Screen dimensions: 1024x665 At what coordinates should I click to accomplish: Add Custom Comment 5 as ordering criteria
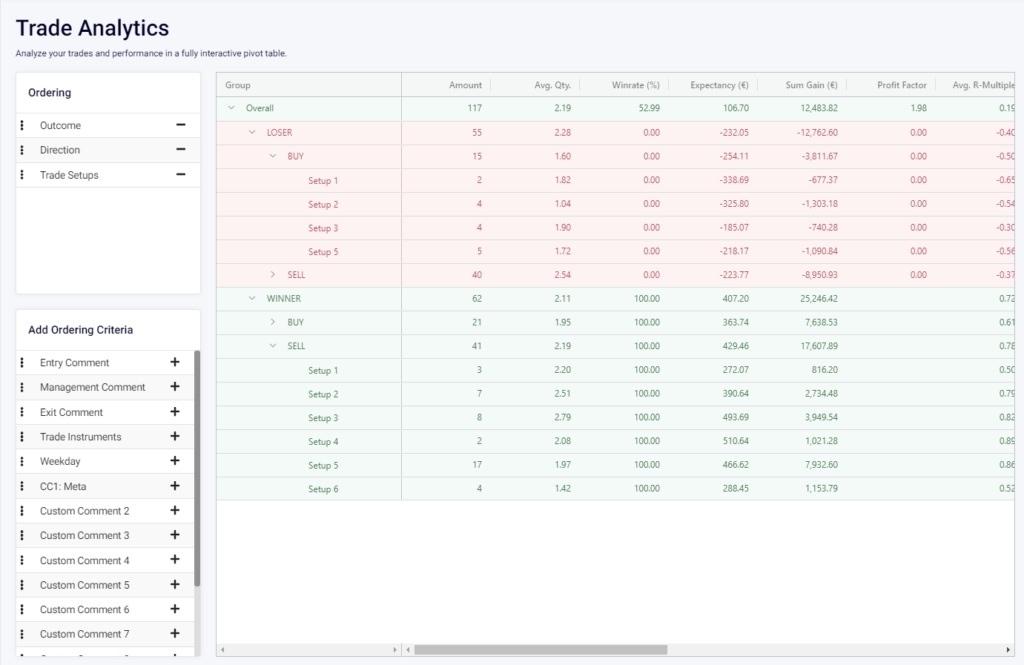(x=174, y=584)
